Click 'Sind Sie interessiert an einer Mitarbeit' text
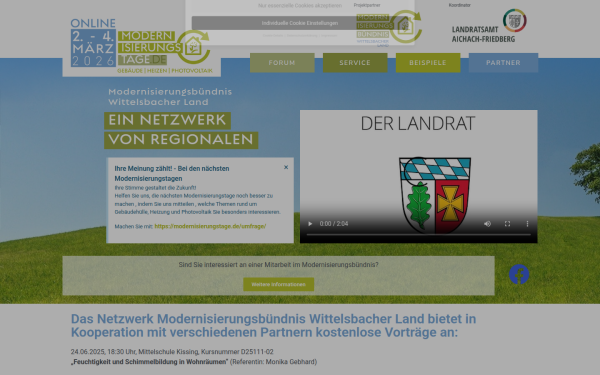600x375 pixels. tap(278, 264)
